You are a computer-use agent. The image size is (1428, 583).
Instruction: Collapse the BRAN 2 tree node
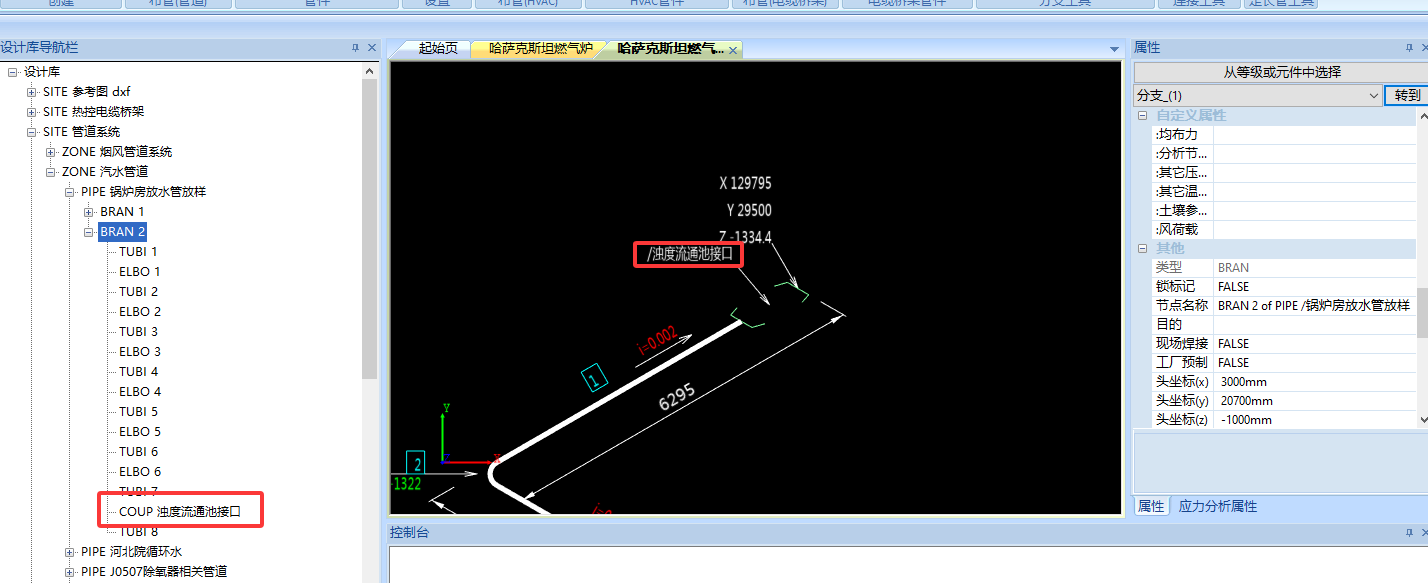(x=89, y=232)
